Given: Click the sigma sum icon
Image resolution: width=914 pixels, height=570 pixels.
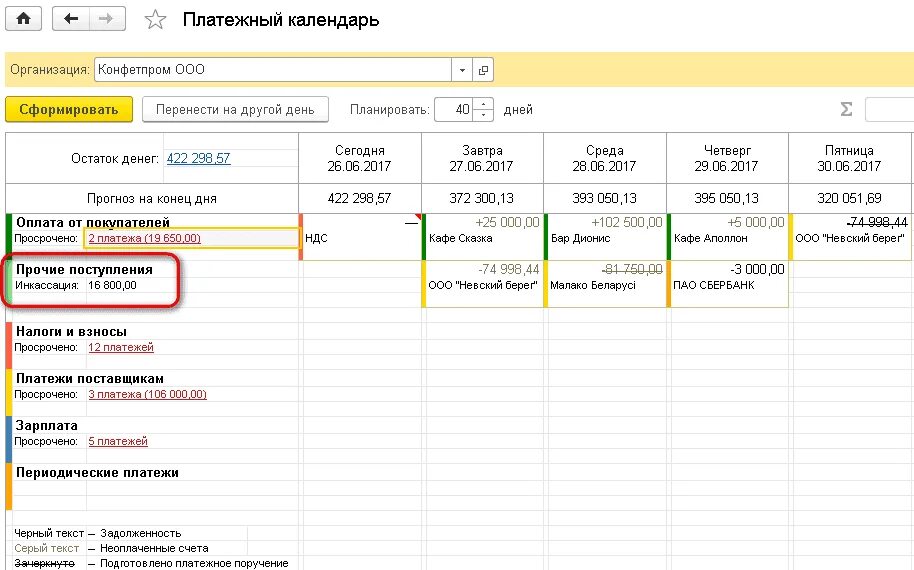Looking at the screenshot, I should click(x=846, y=109).
